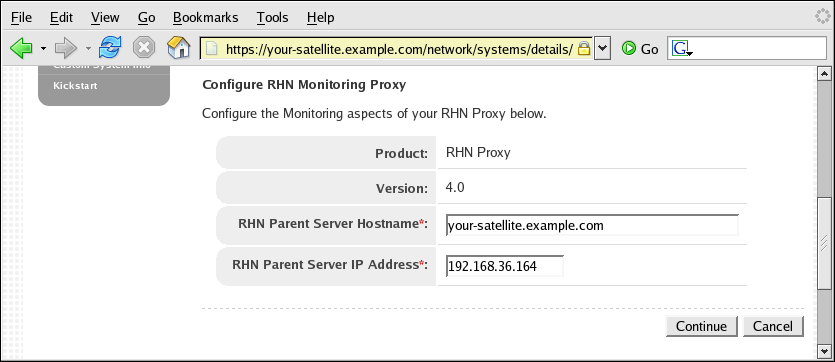835x362 pixels.
Task: Select the Kickstart sidebar link
Action: coord(75,86)
